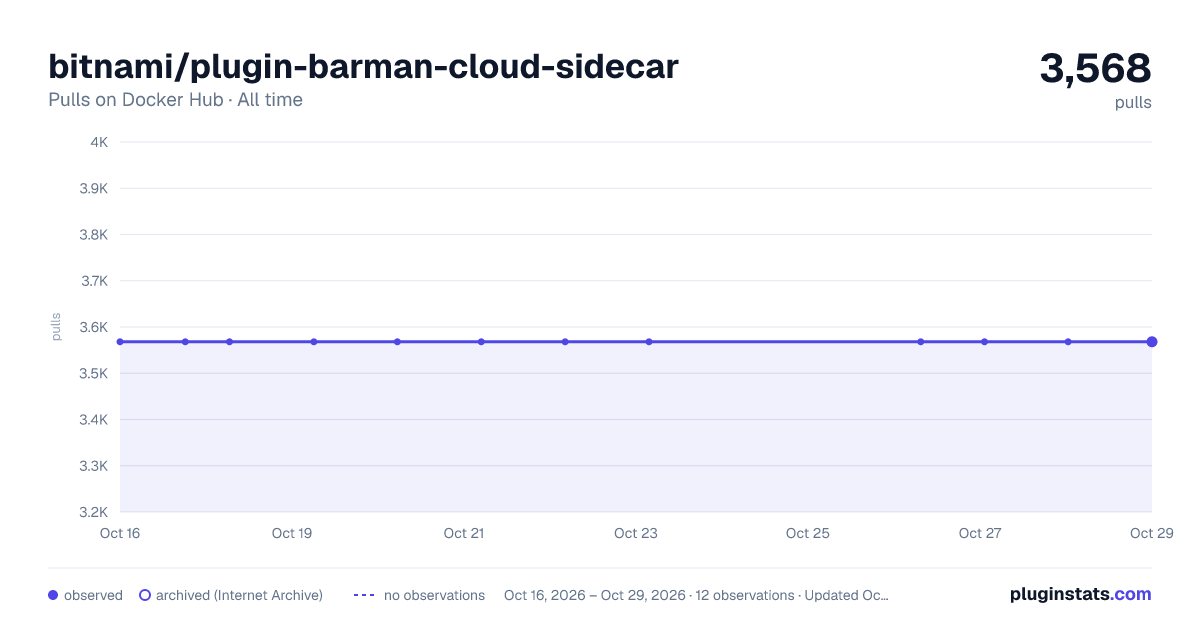This screenshot has height=630, width=1200.
Task: Click the Oct 21 x-axis label
Action: point(464,533)
